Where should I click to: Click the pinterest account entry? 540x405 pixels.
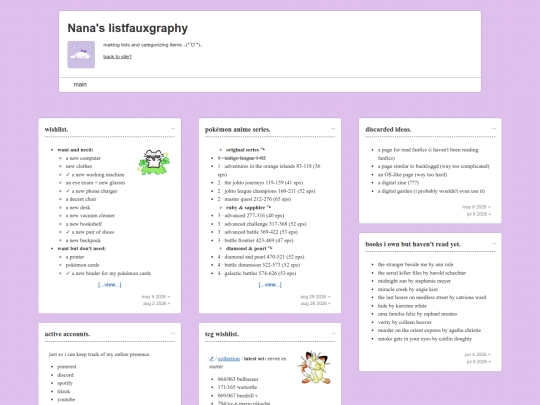point(67,367)
